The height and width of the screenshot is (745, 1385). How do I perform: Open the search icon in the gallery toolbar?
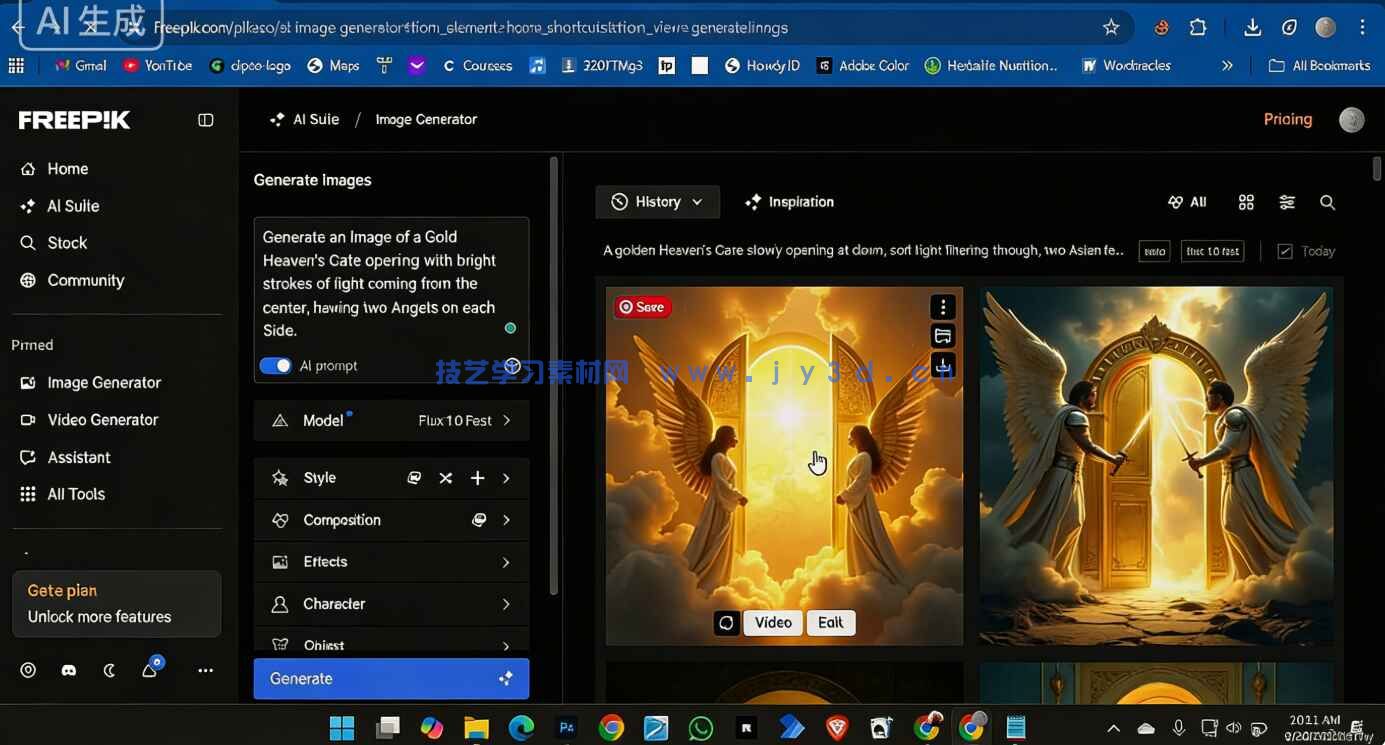pyautogui.click(x=1327, y=201)
